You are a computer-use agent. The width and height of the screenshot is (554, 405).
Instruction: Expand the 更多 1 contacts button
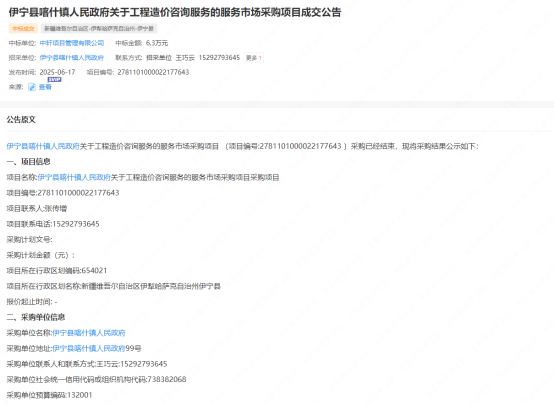coord(254,58)
